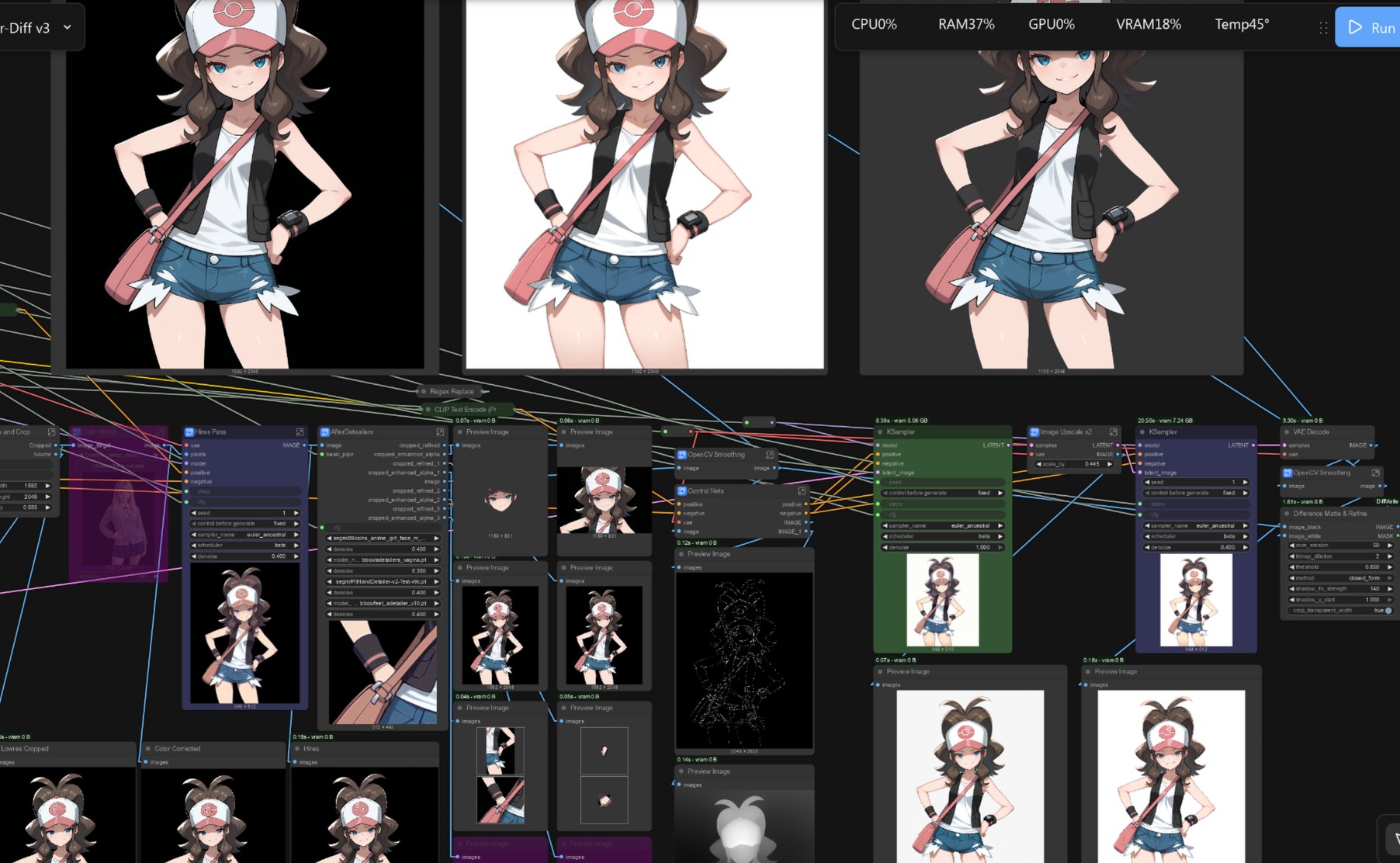Screen dimensions: 1400x863
Task: Click the 0.593 value field on the Crop node
Action: tap(26, 508)
